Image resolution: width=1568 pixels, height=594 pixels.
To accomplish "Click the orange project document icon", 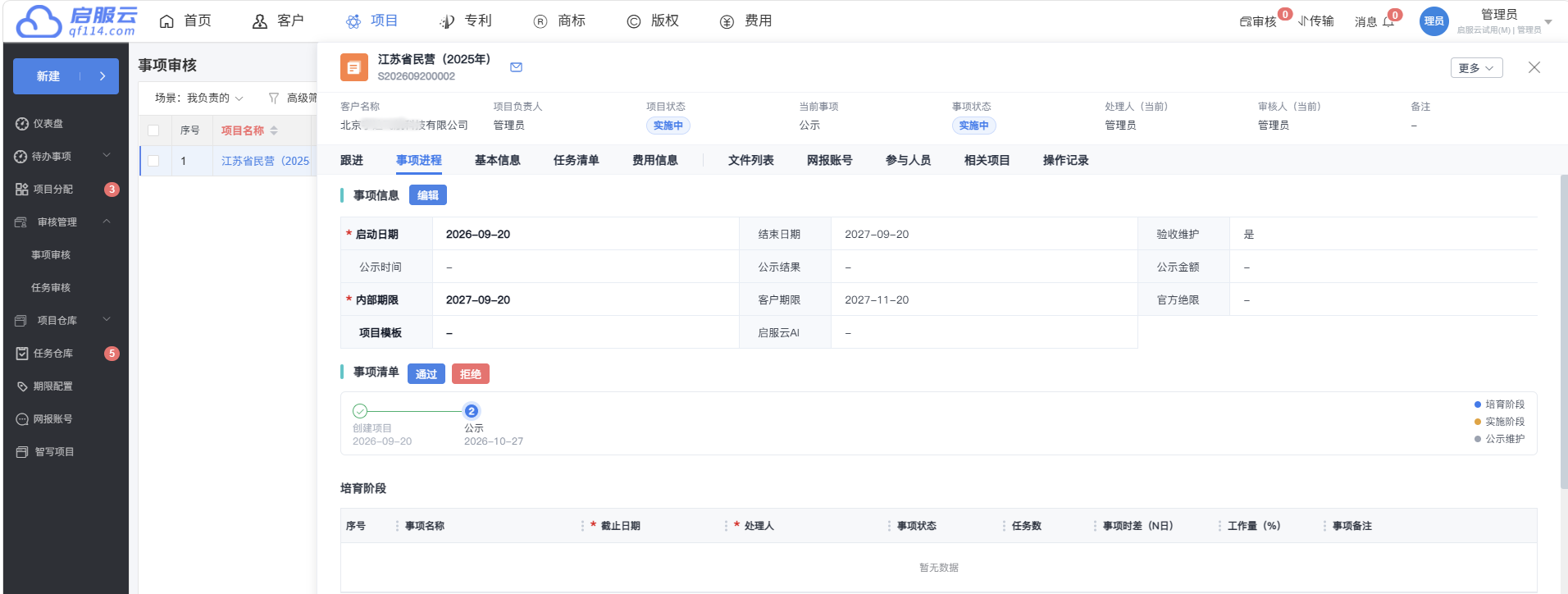I will (x=354, y=67).
